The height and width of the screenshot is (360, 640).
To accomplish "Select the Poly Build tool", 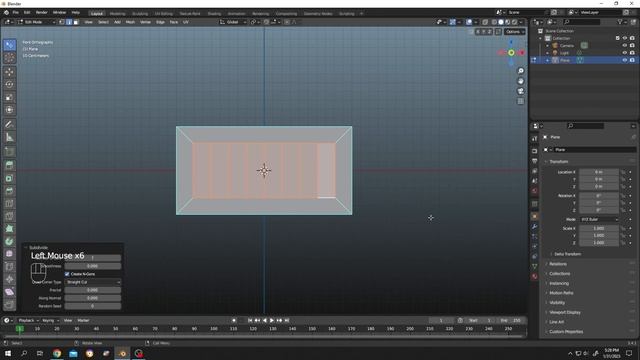I will coord(9,229).
